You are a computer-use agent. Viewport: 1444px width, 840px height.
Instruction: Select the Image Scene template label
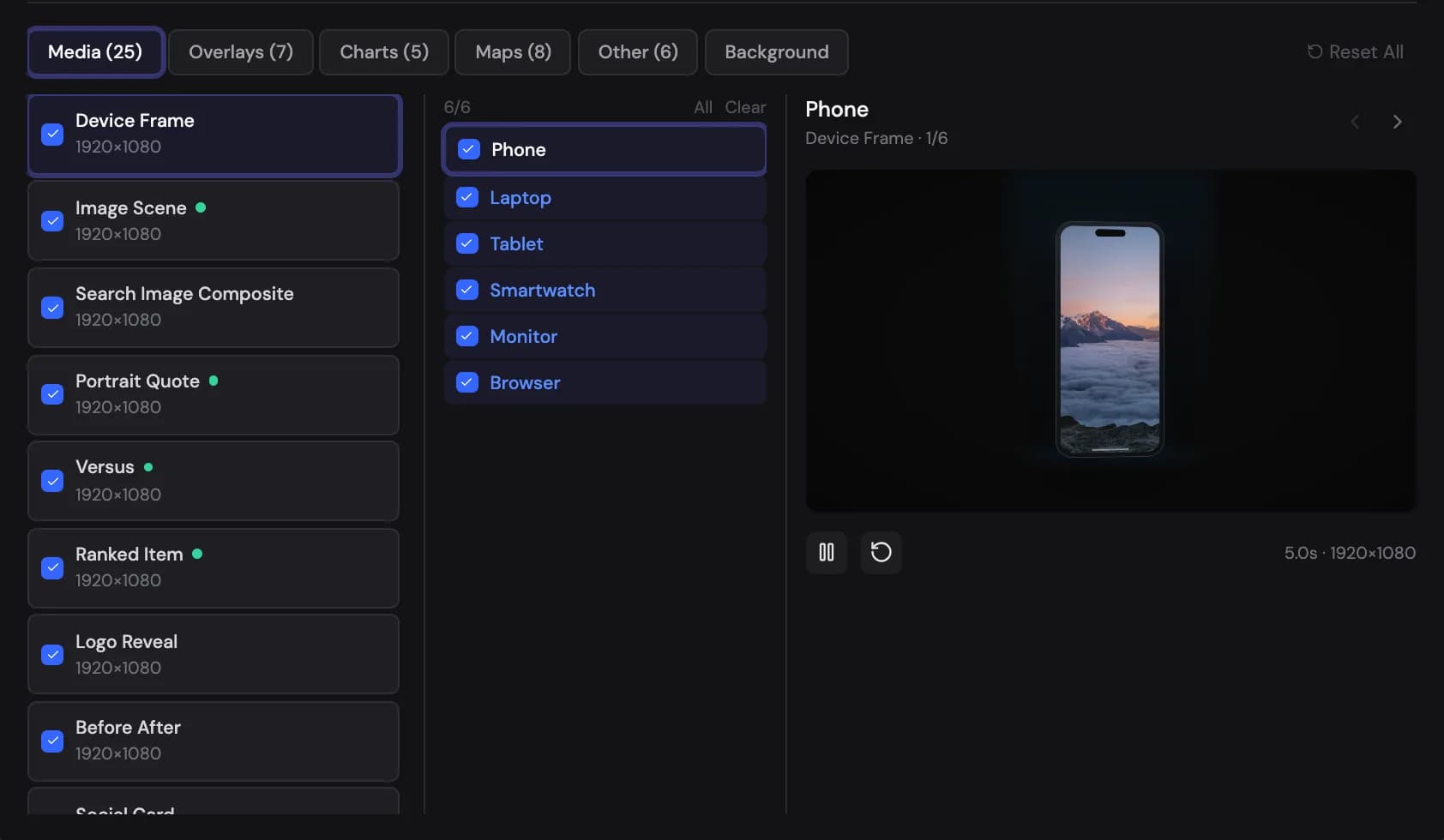131,208
